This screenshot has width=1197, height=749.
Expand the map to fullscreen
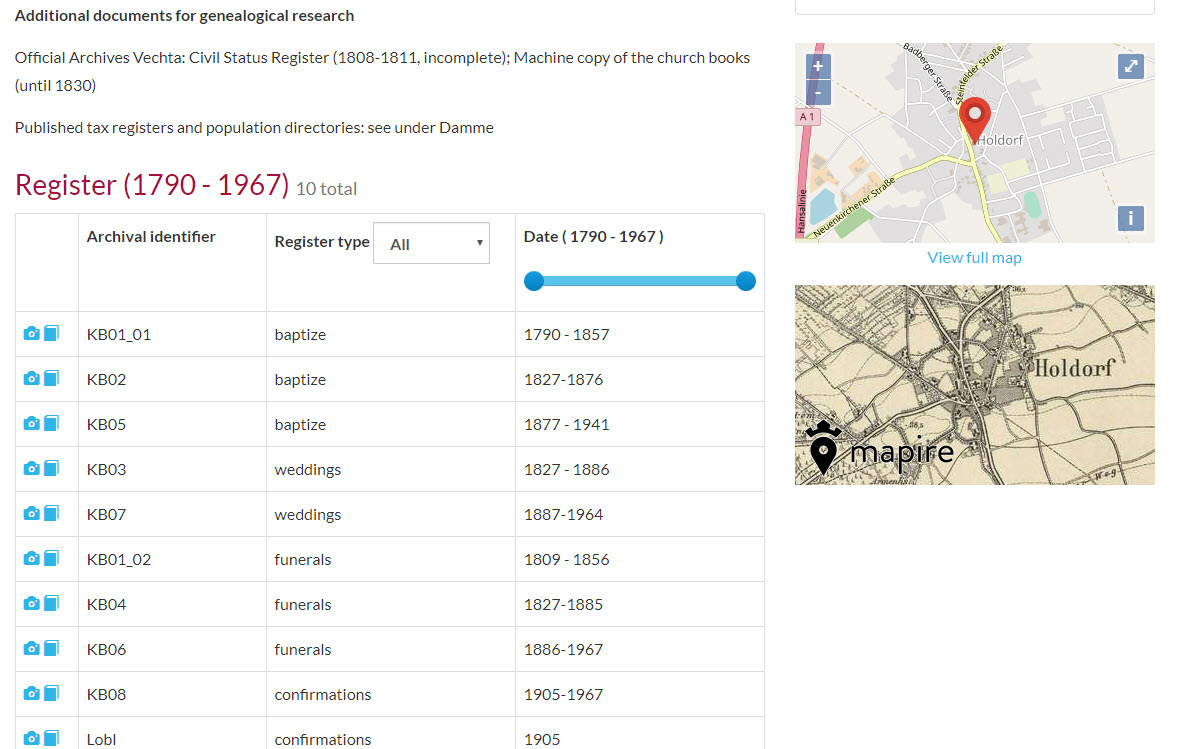coord(1131,66)
